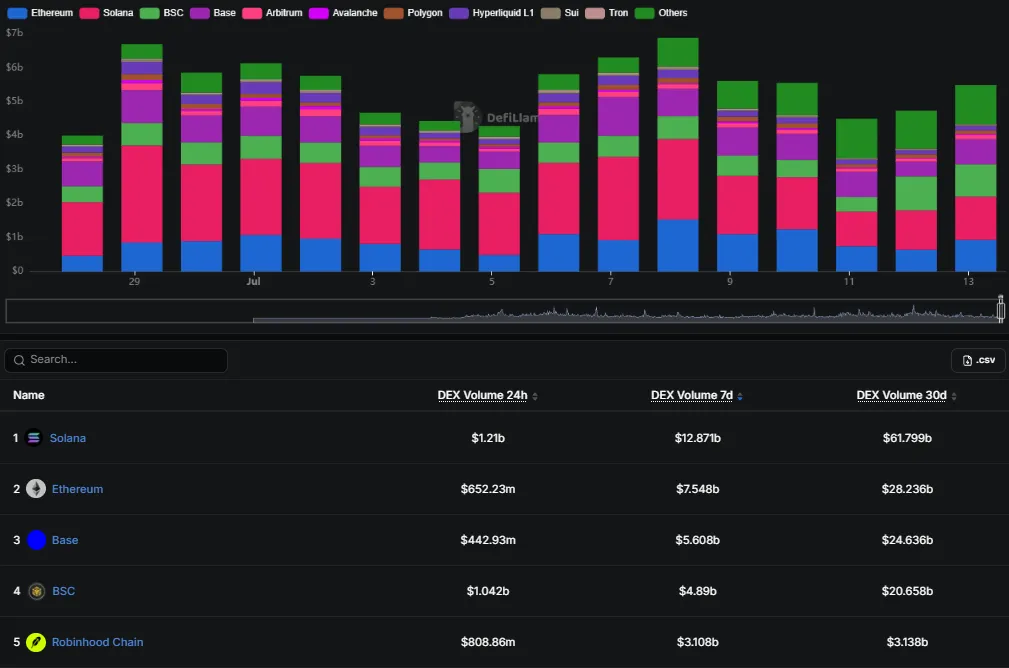Select Base 30d volume $24.636b
This screenshot has height=668, width=1009.
pyautogui.click(x=907, y=540)
